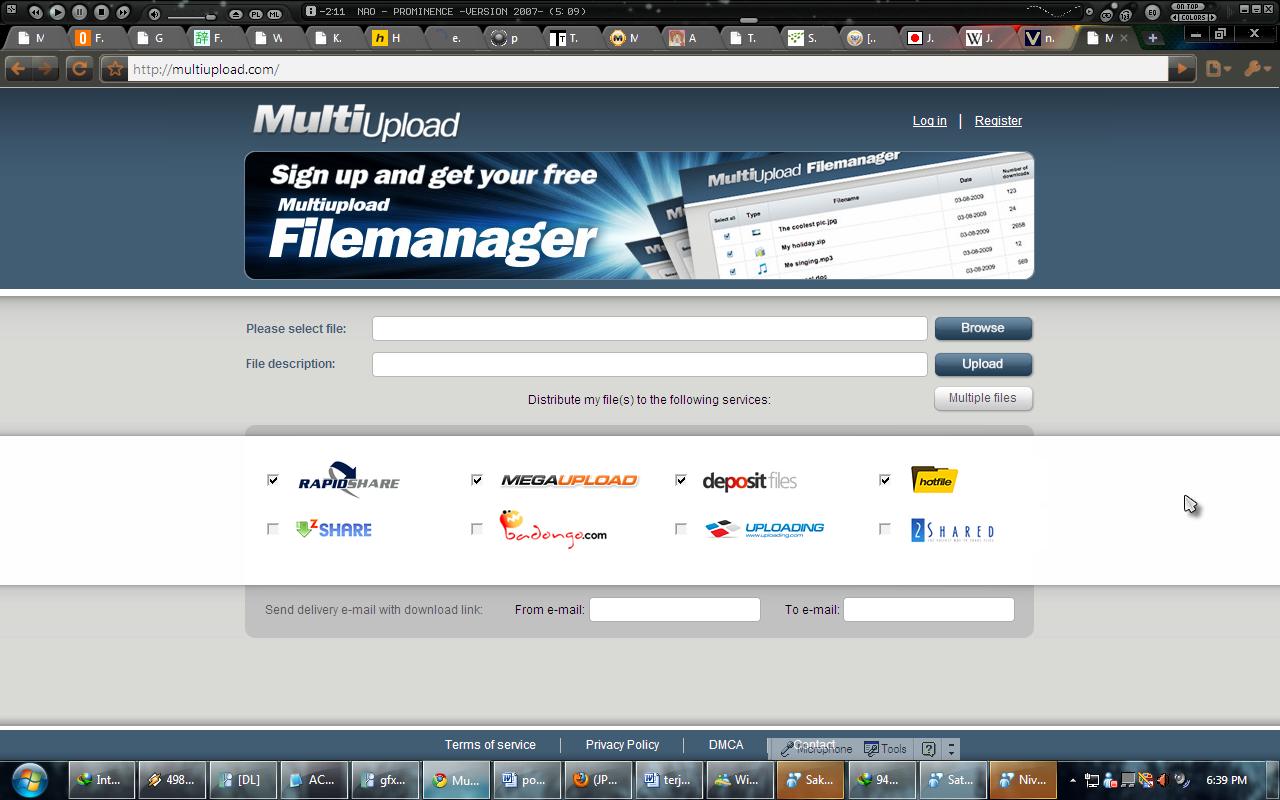This screenshot has width=1280, height=800.
Task: Go forward using browser forward arrow
Action: click(x=45, y=69)
